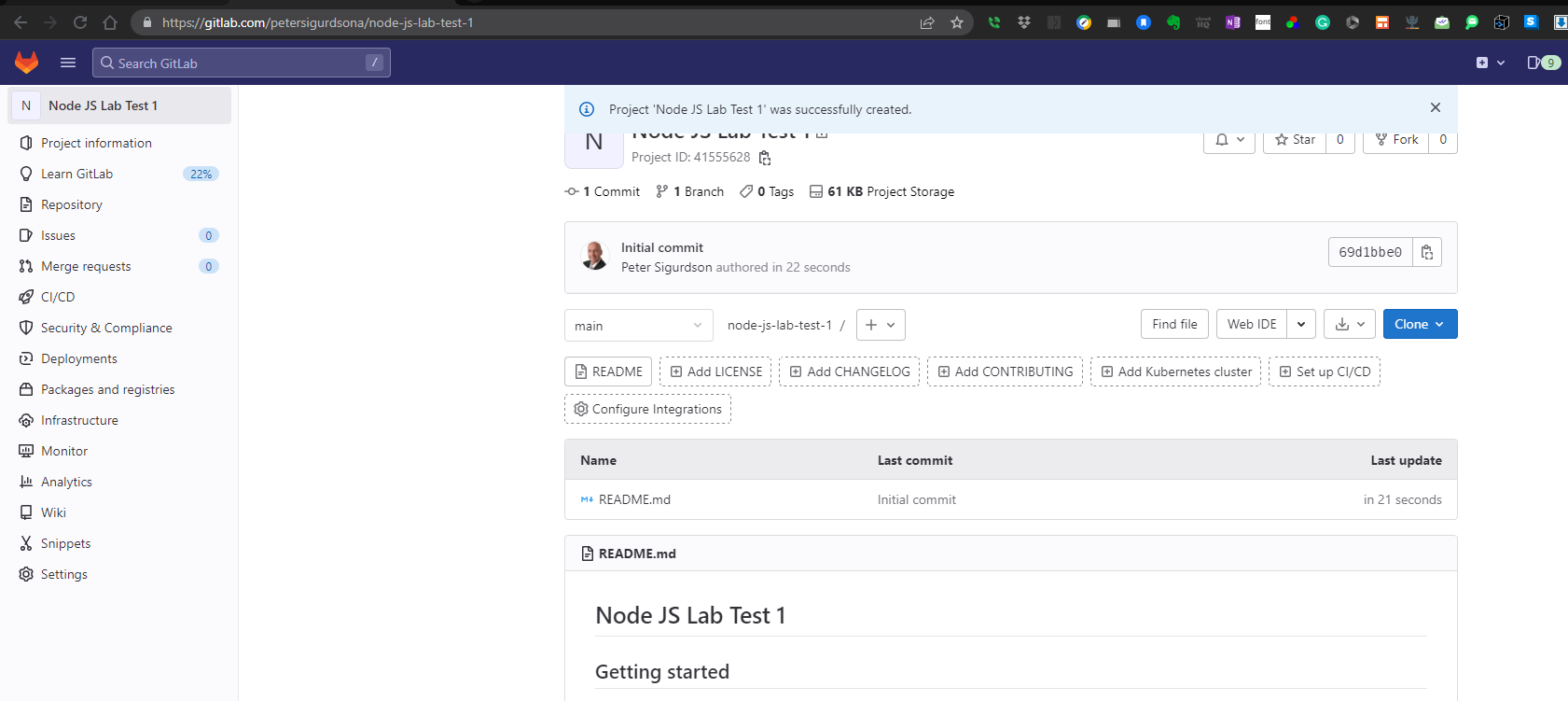The image size is (1568, 701).
Task: Open the hamburger main menu
Action: (68, 63)
